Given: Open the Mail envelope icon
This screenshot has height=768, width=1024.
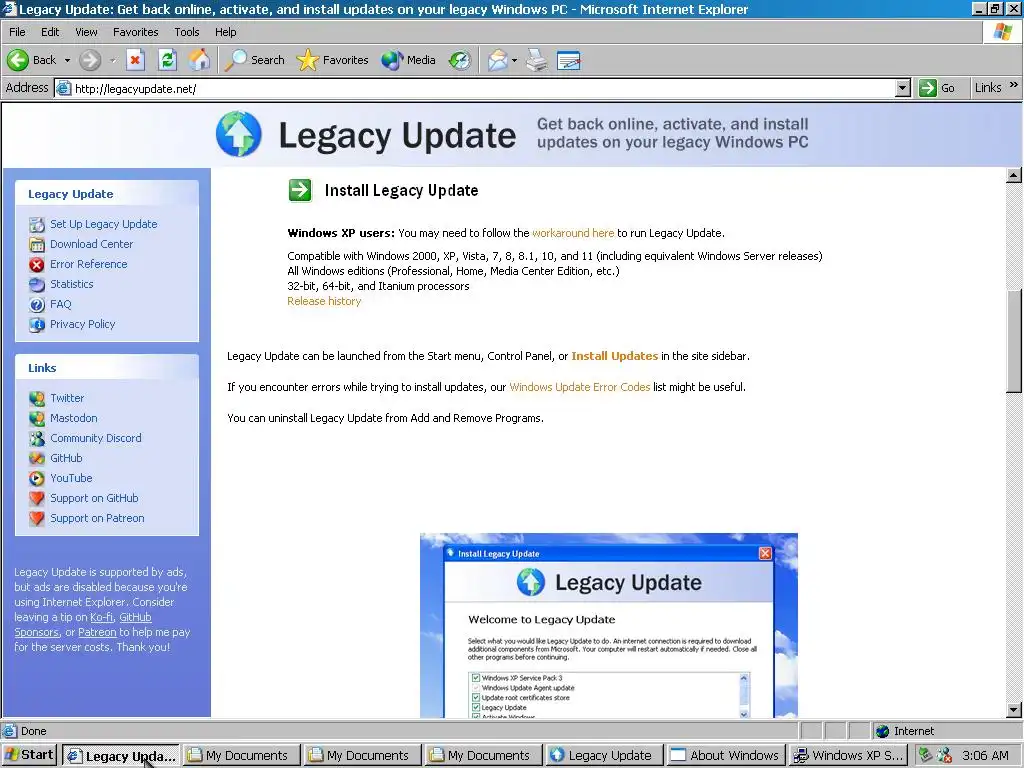Looking at the screenshot, I should point(498,60).
